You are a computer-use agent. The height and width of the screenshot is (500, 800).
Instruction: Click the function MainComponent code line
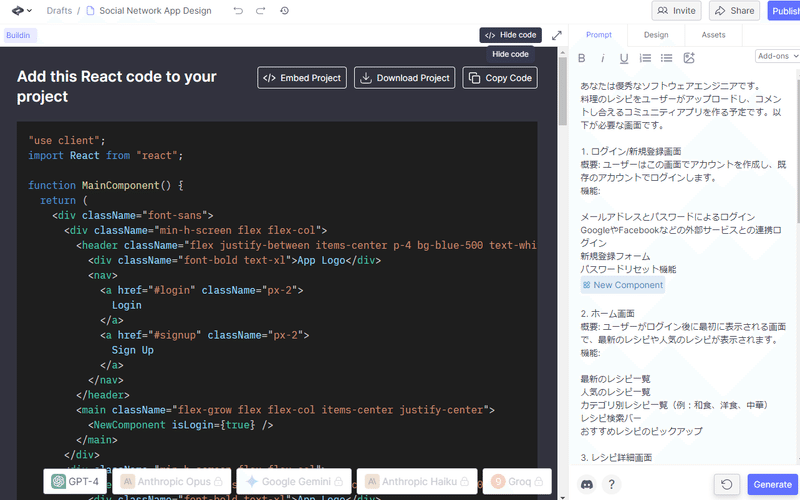[106, 185]
